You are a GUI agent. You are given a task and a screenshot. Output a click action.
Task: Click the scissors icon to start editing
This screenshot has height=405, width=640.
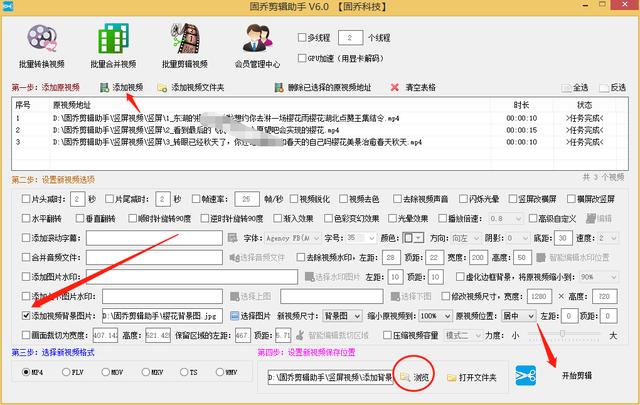528,375
